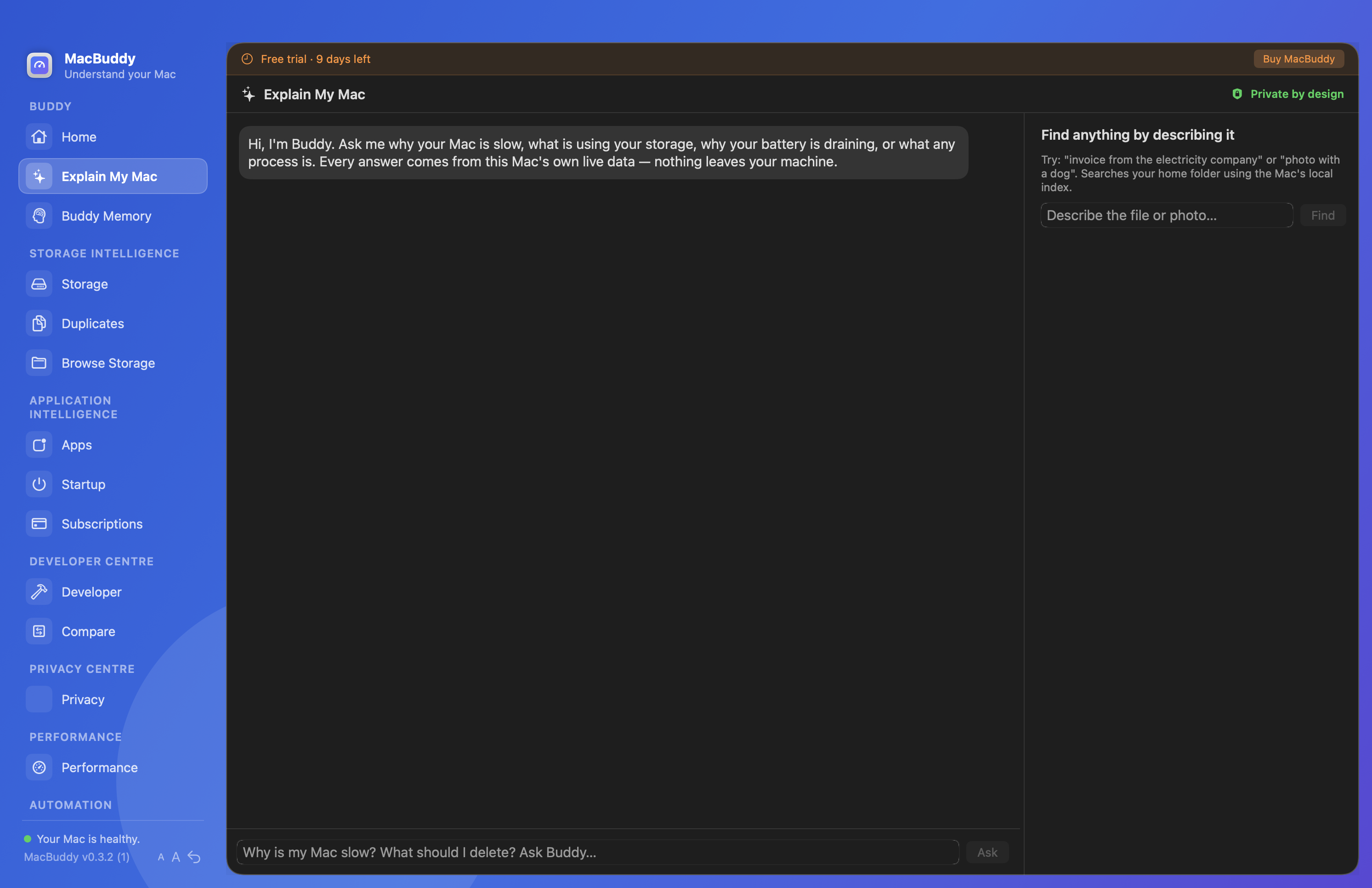Increase text size with the larger A
The width and height of the screenshot is (1372, 888).
click(x=176, y=858)
